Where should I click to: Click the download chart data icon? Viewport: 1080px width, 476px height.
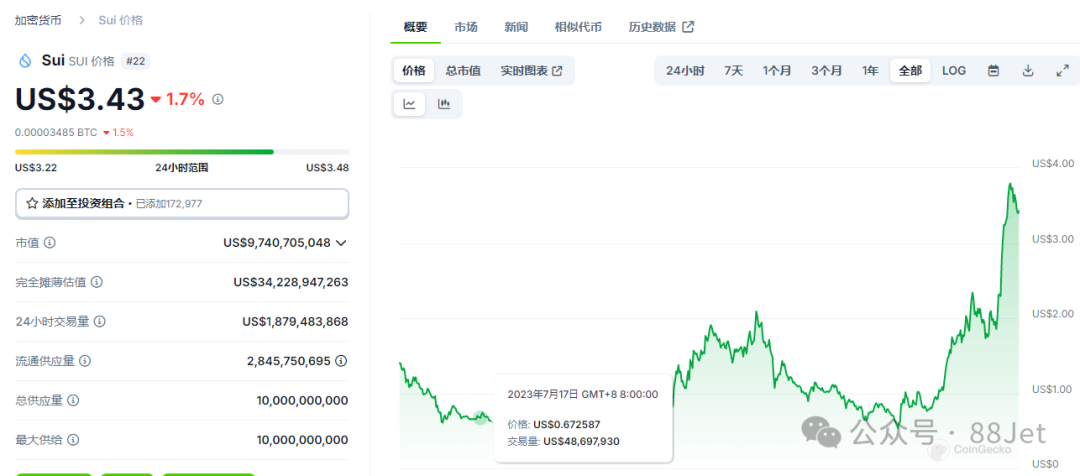pyautogui.click(x=1028, y=70)
